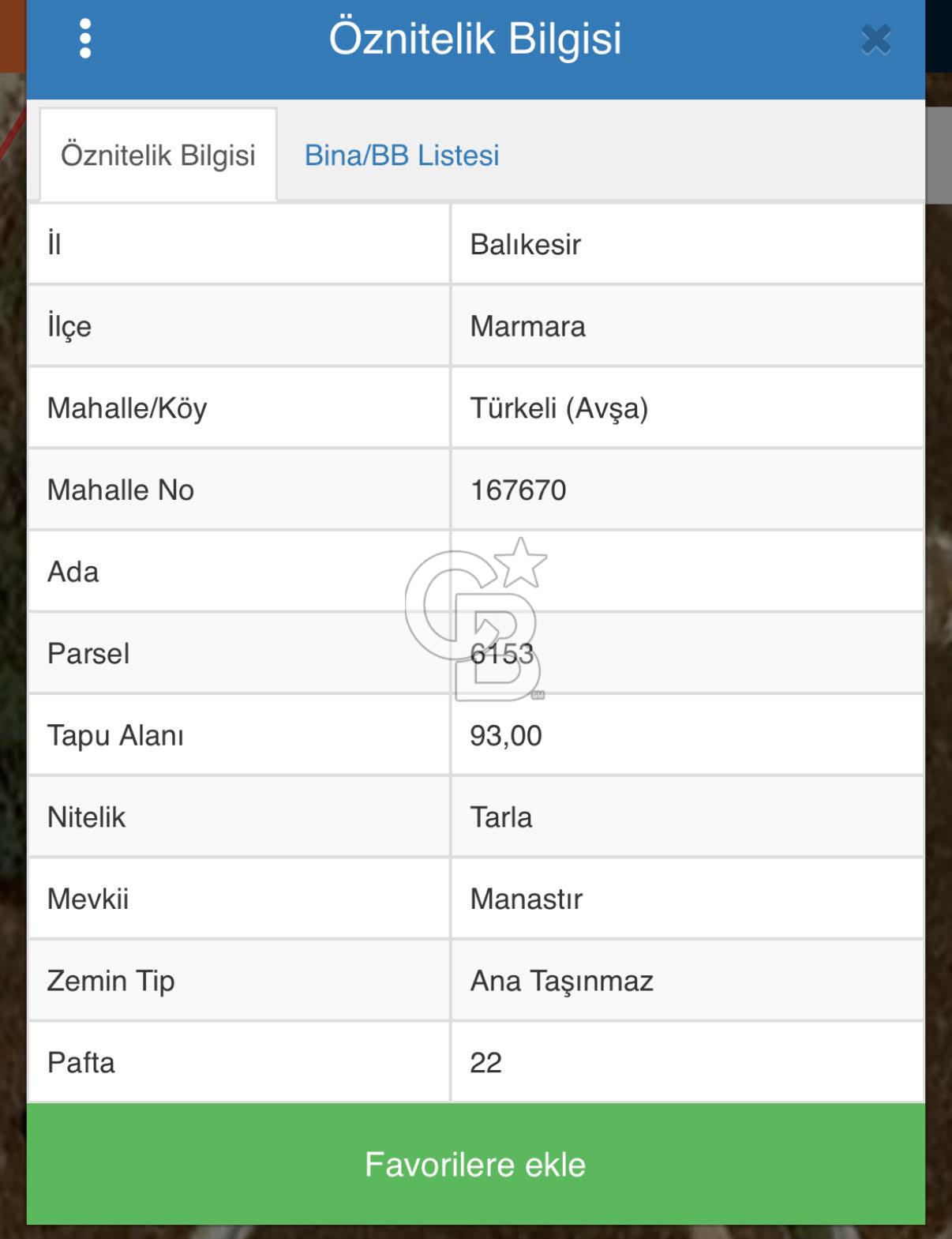Screen dimensions: 952x1239
Task: Click the dialog title Öznitelik Bilgisi
Action: click(x=475, y=39)
